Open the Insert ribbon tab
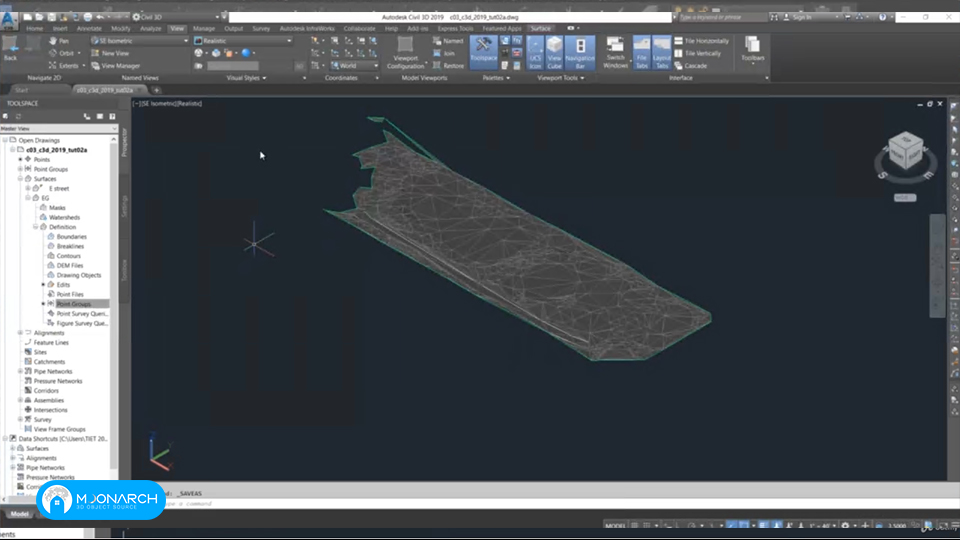Viewport: 960px width, 540px height. (x=60, y=28)
